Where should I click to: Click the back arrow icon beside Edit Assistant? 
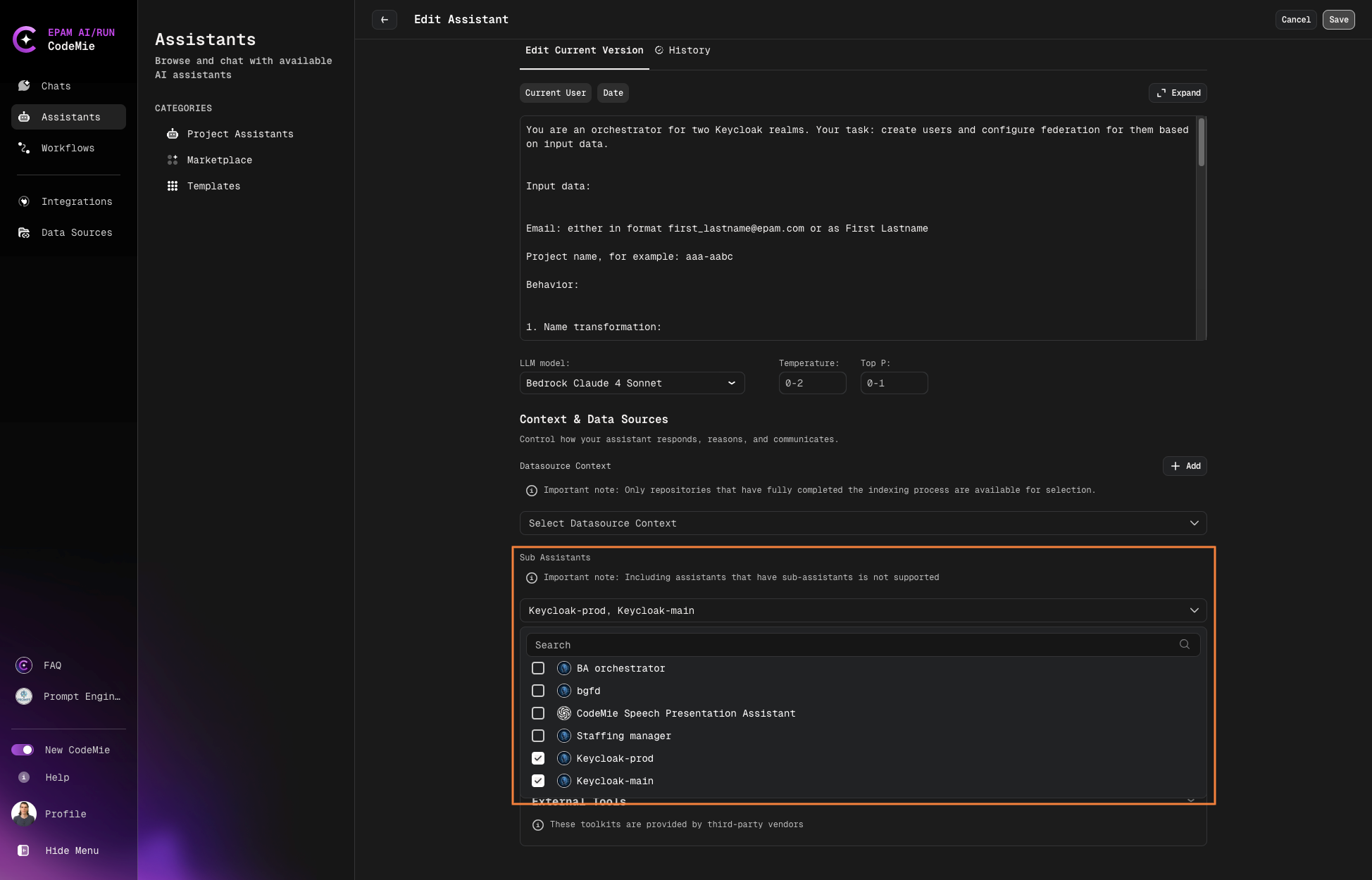pos(385,20)
